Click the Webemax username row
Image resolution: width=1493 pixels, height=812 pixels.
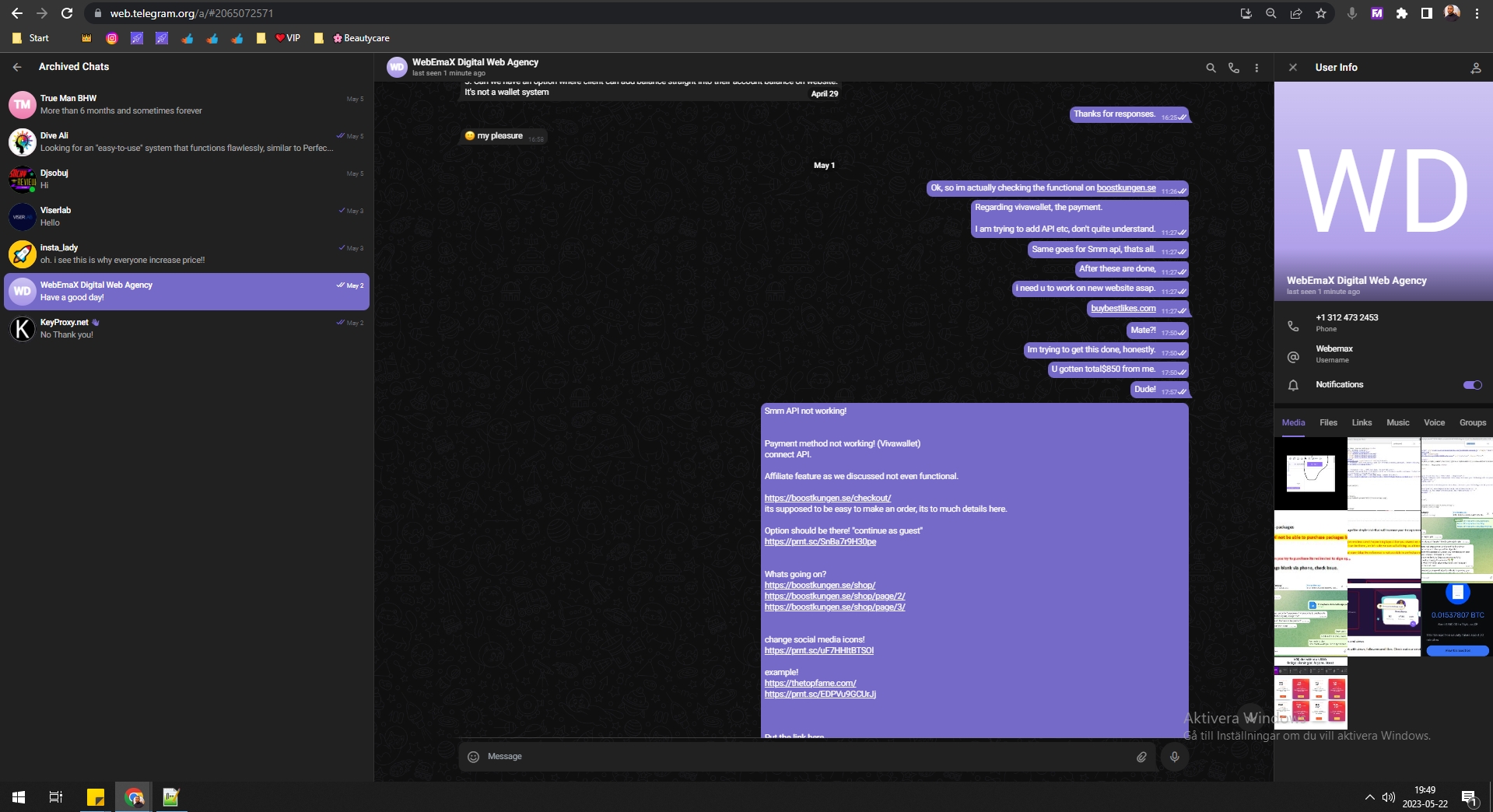coord(1383,354)
